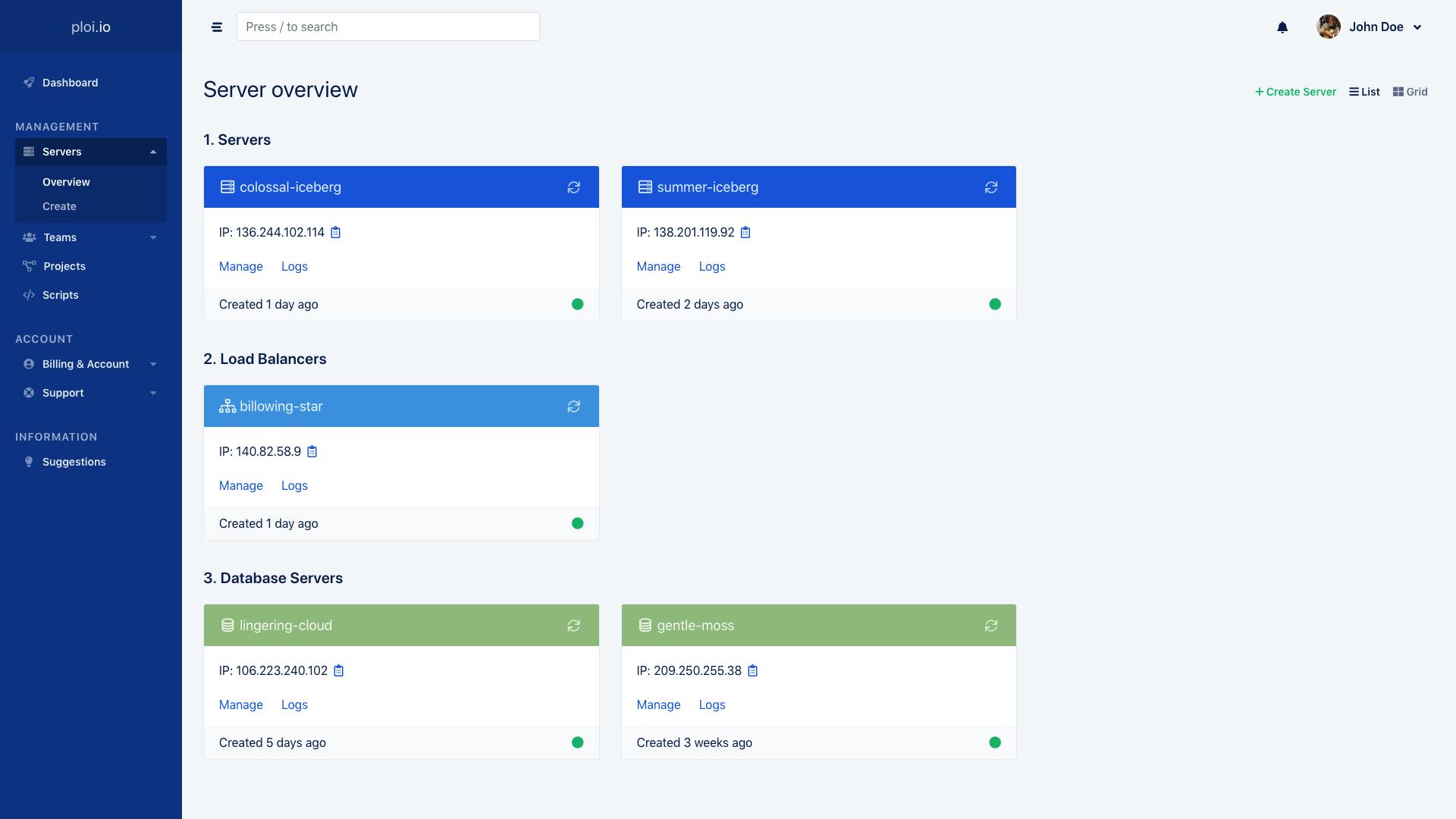Open Logs for colossal-iceberg

[x=294, y=266]
